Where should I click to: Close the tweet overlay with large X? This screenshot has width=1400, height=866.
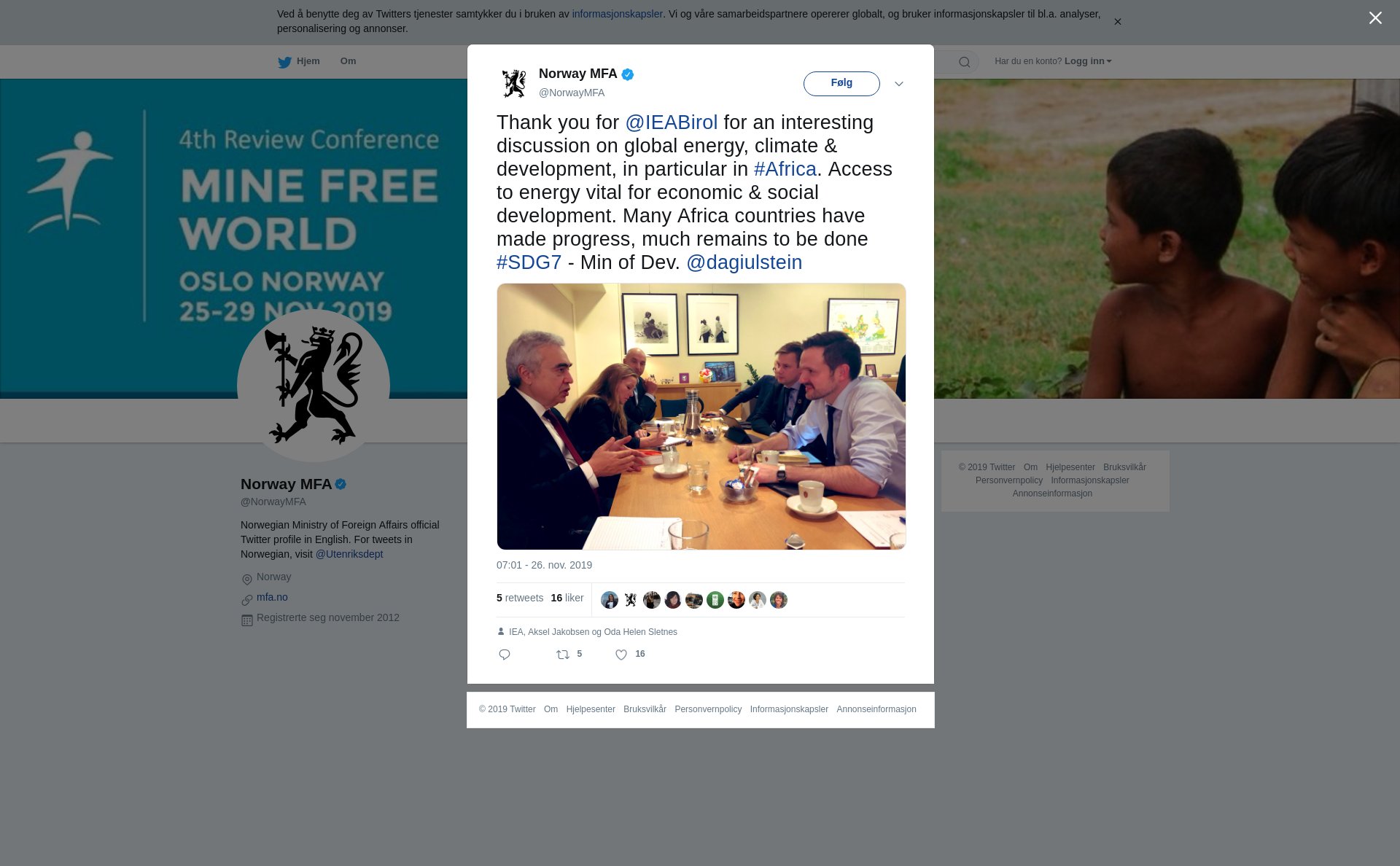coord(1375,17)
